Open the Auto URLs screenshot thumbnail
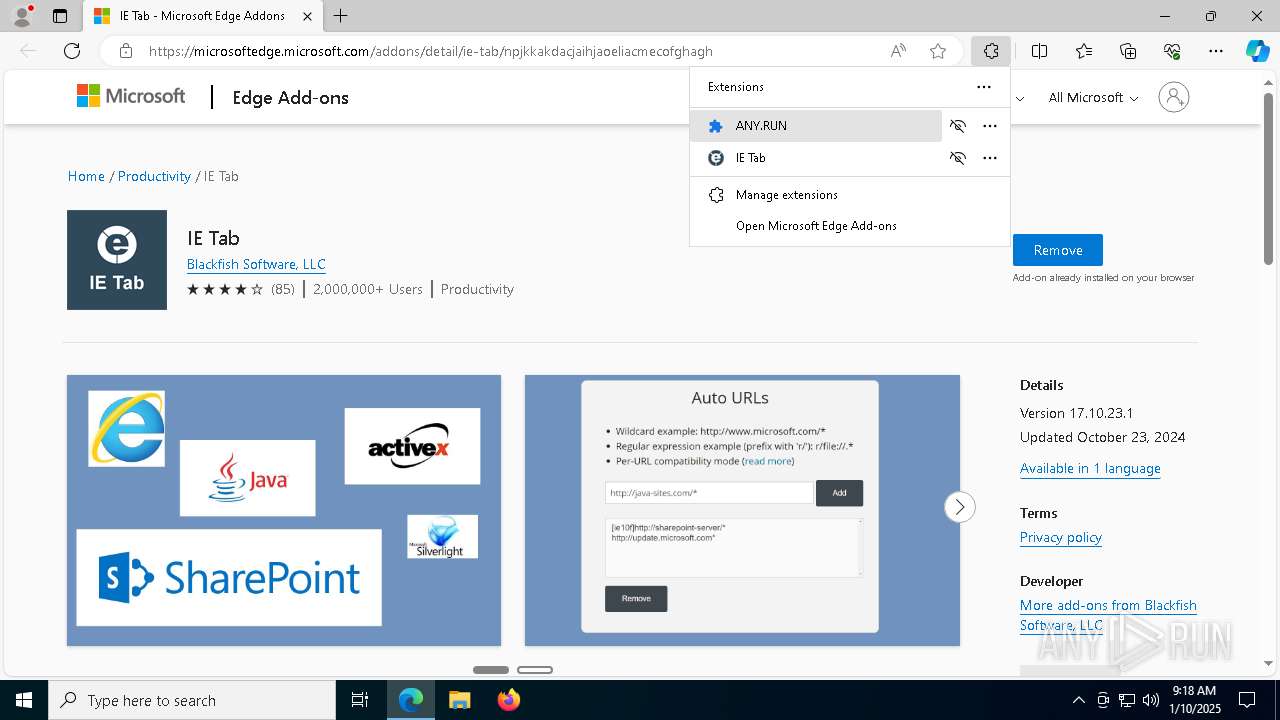Screen dimensions: 1280x720 pos(742,510)
